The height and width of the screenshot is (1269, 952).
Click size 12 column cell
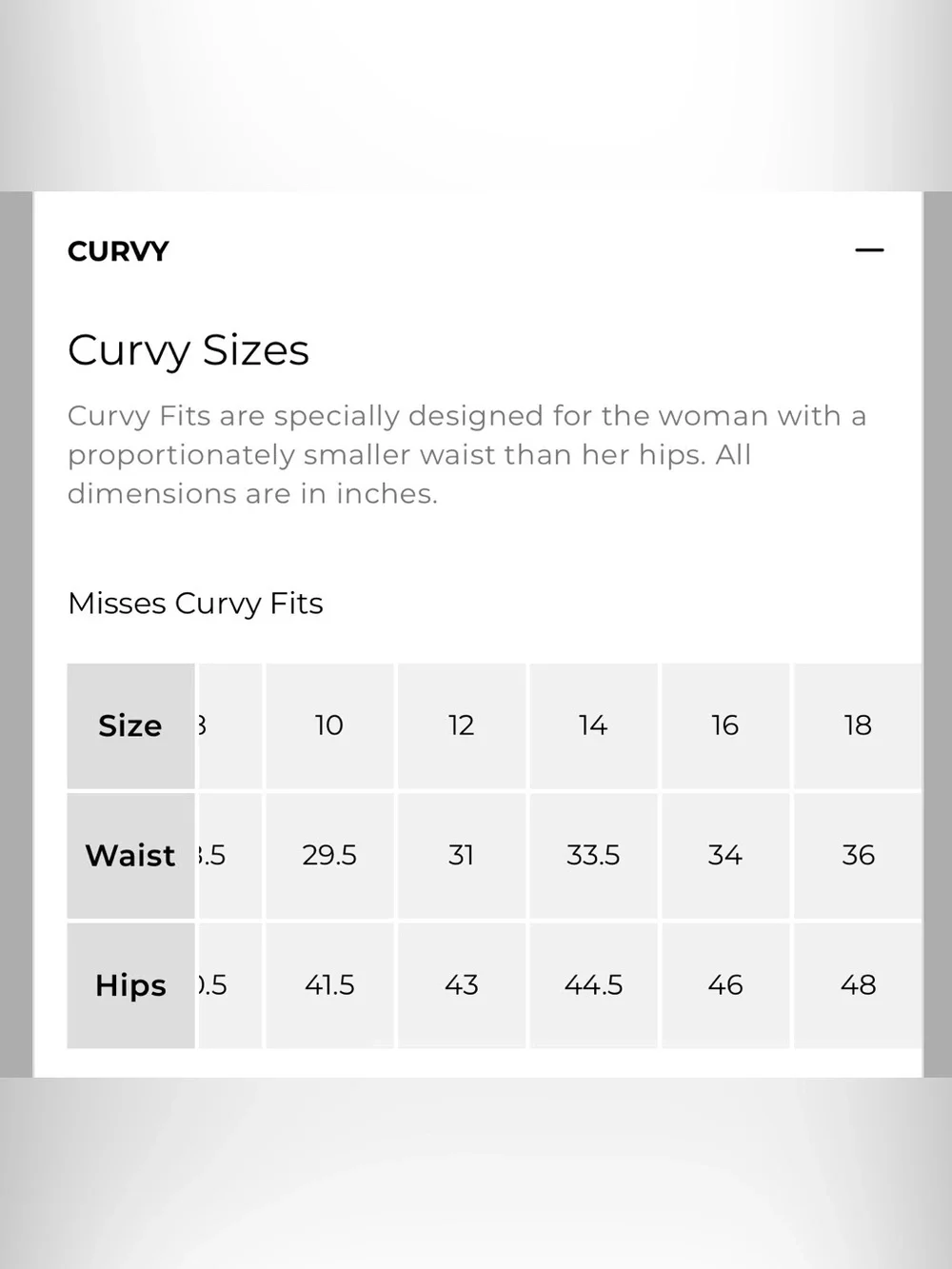(x=462, y=725)
